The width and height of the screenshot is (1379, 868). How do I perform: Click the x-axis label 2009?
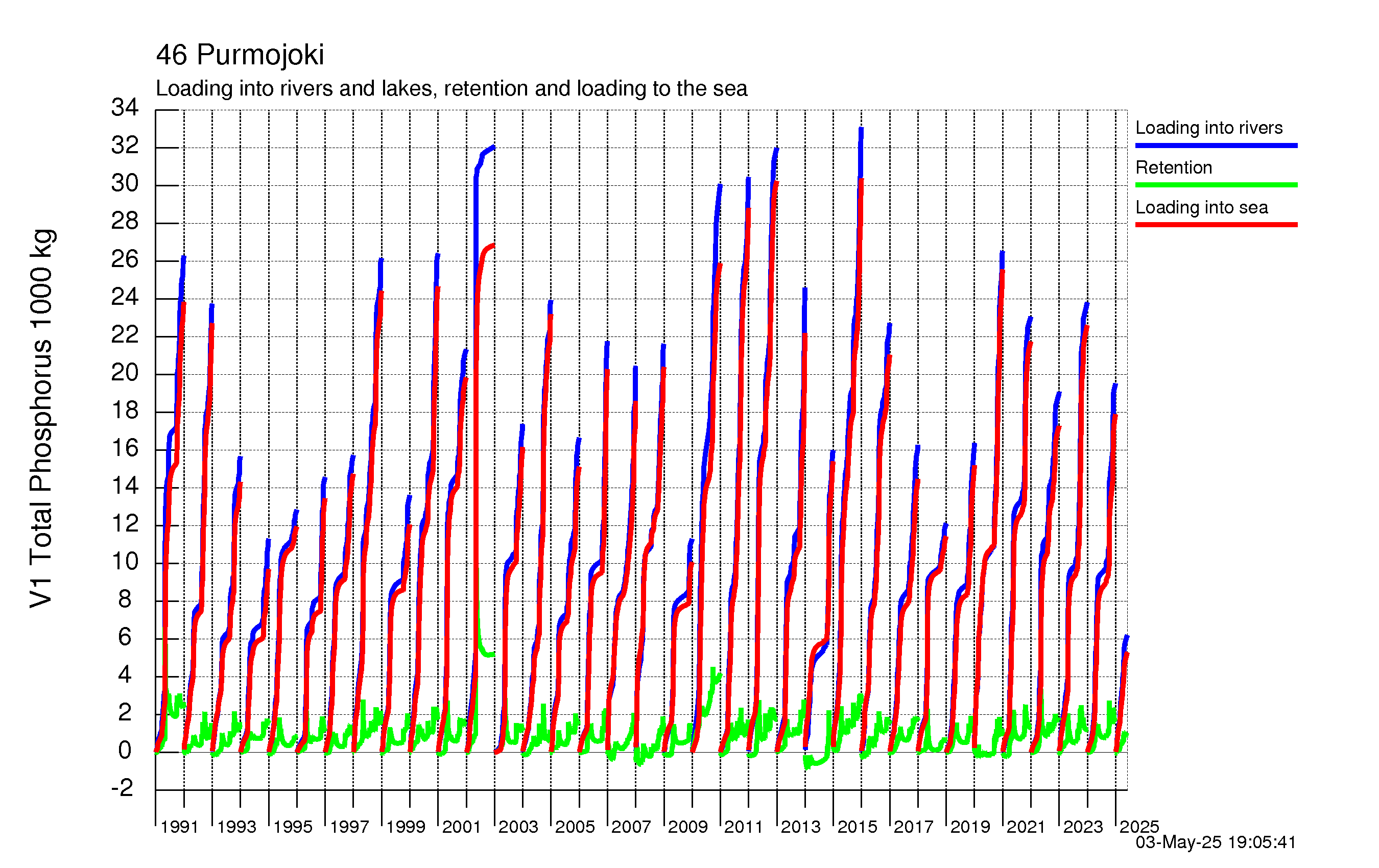click(688, 827)
